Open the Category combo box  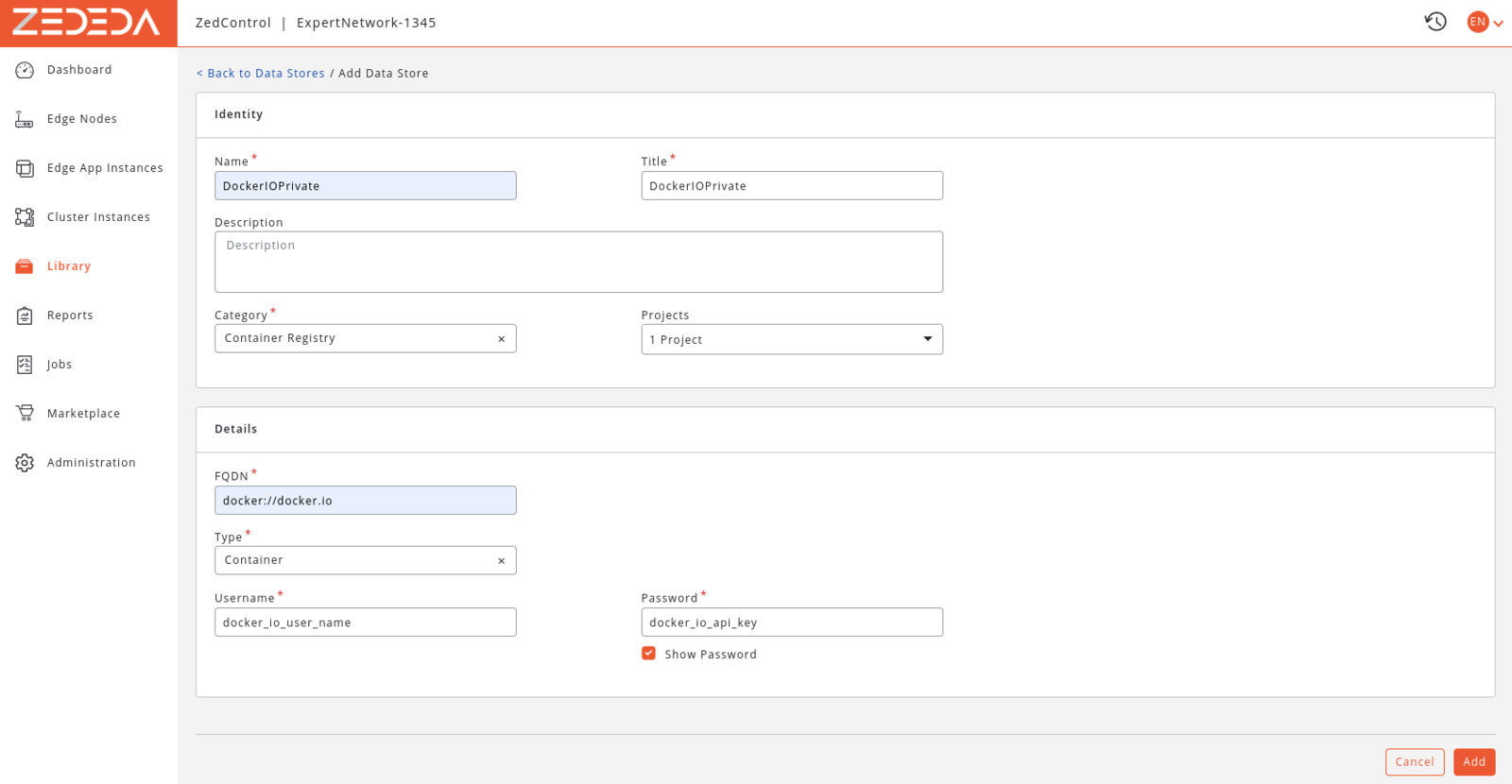point(365,338)
